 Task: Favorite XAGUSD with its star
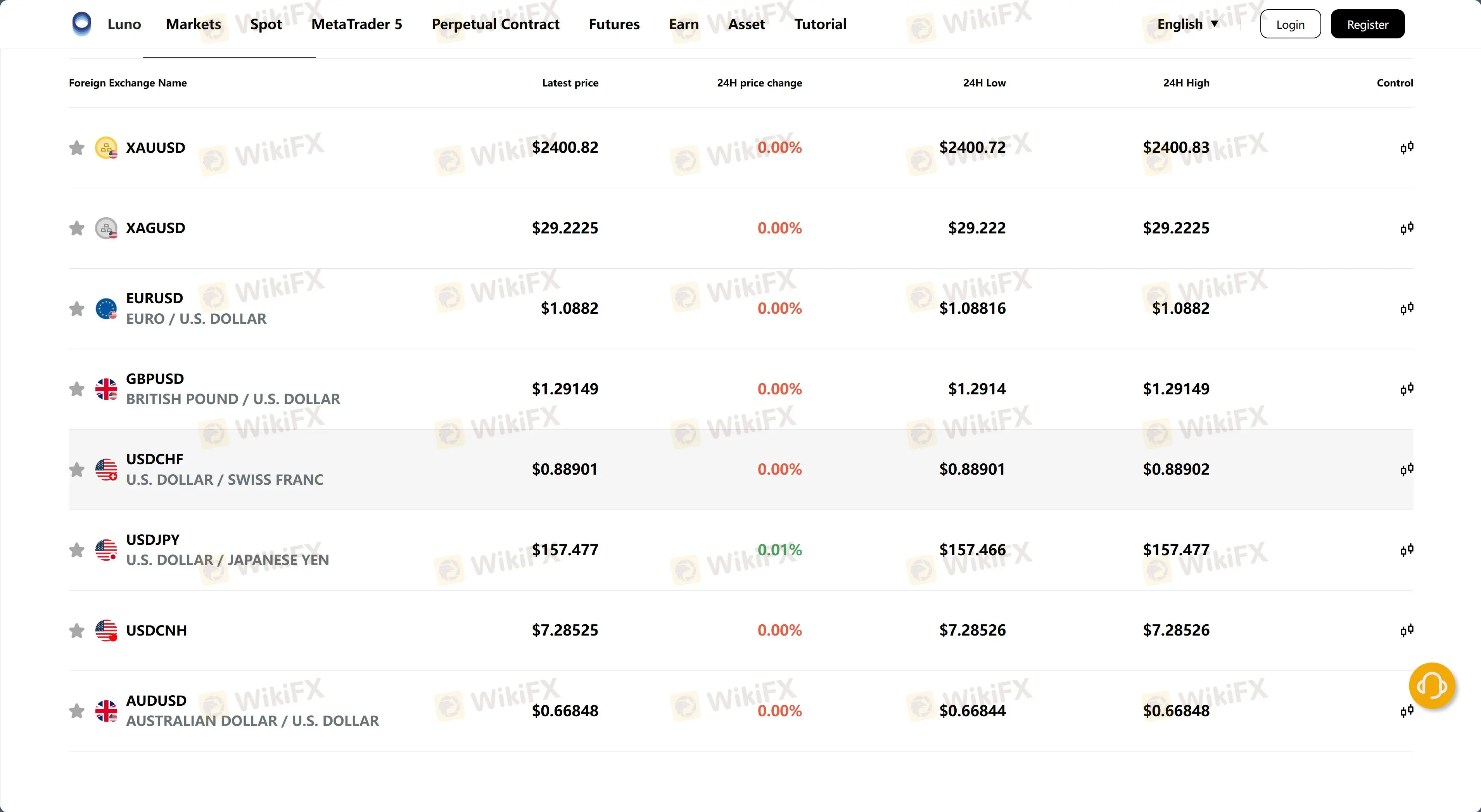click(76, 228)
